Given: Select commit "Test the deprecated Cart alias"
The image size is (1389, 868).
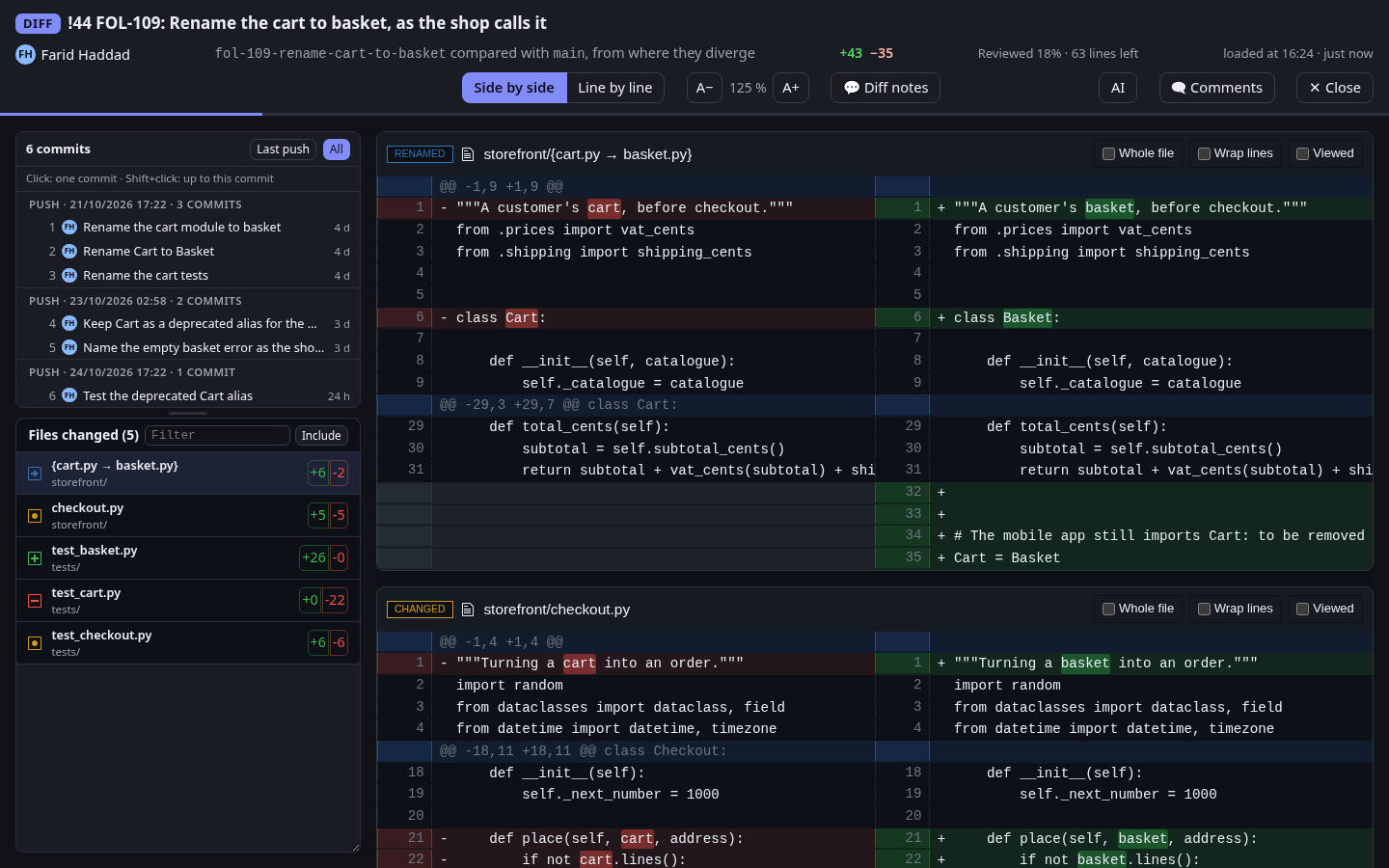Looking at the screenshot, I should coord(188,396).
